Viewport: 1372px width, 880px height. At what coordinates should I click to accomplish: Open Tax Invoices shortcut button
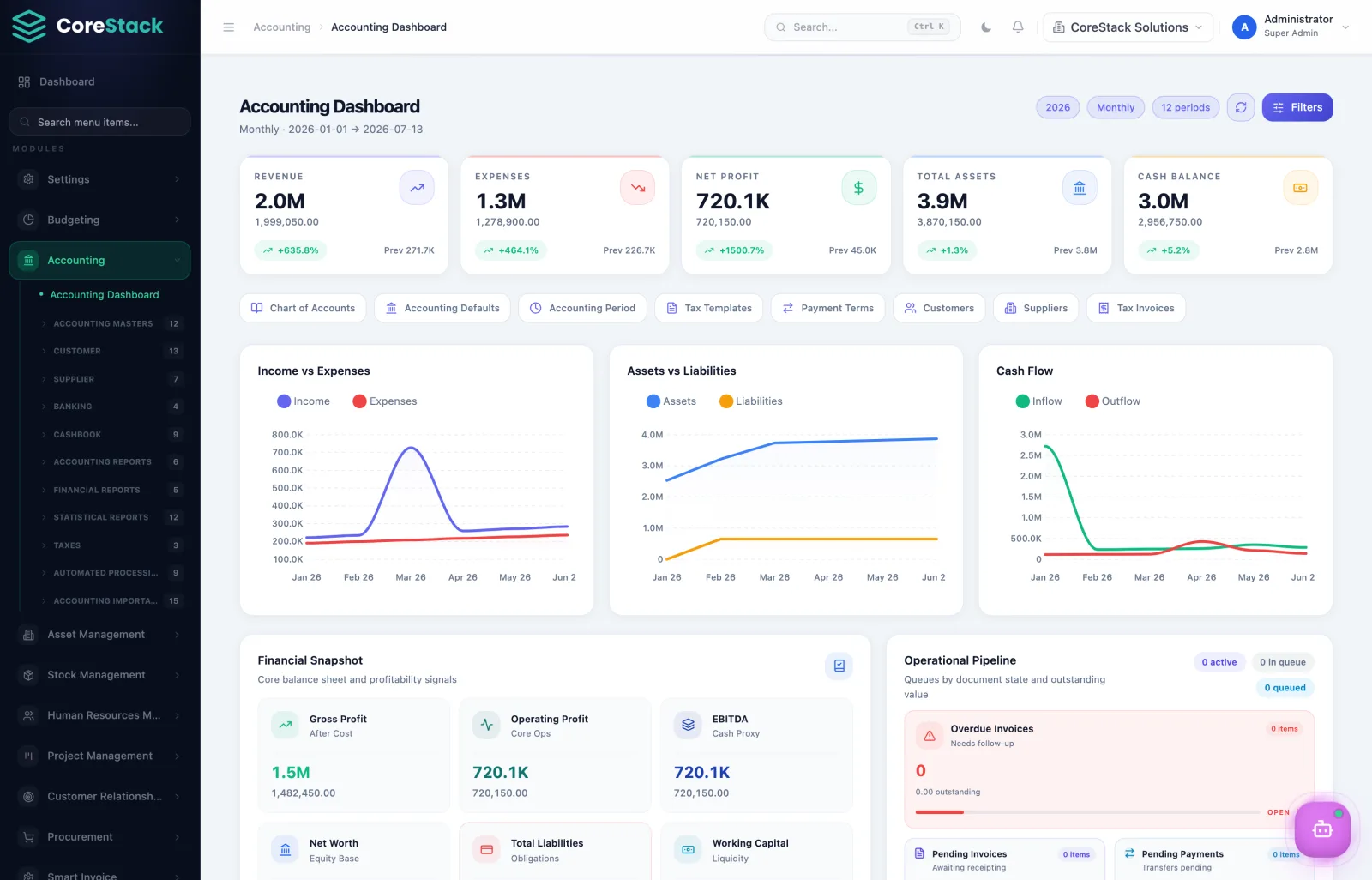1135,308
